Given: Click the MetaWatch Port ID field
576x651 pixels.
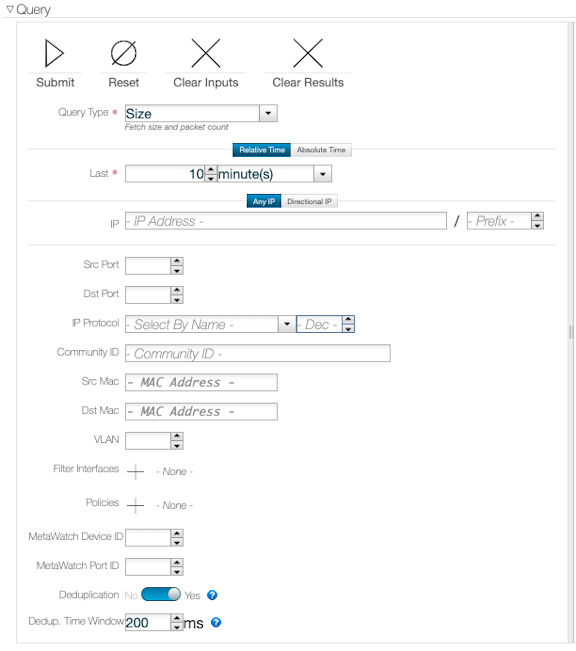Looking at the screenshot, I should [x=148, y=567].
